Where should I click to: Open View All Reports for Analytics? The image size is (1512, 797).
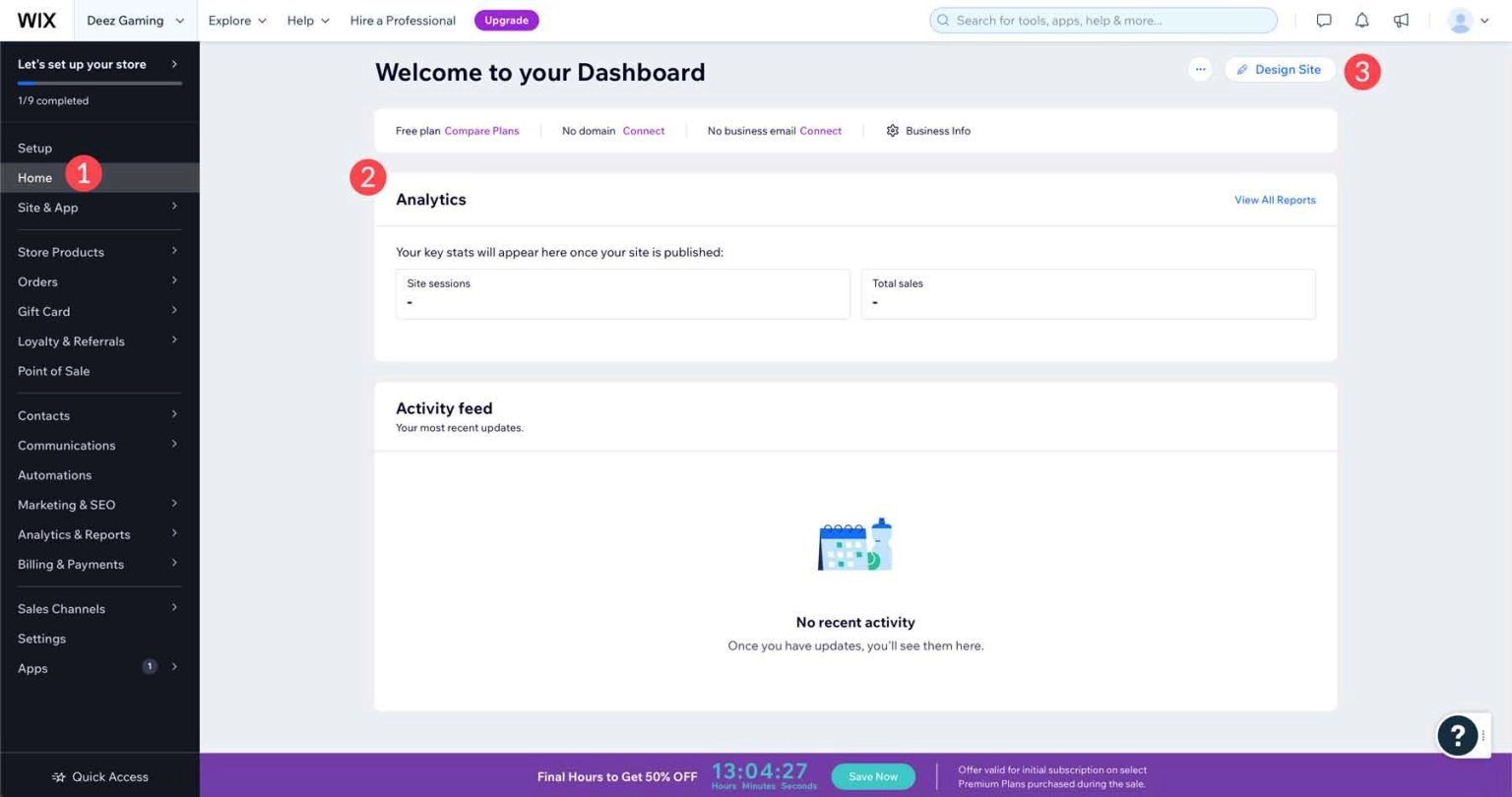[x=1275, y=200]
